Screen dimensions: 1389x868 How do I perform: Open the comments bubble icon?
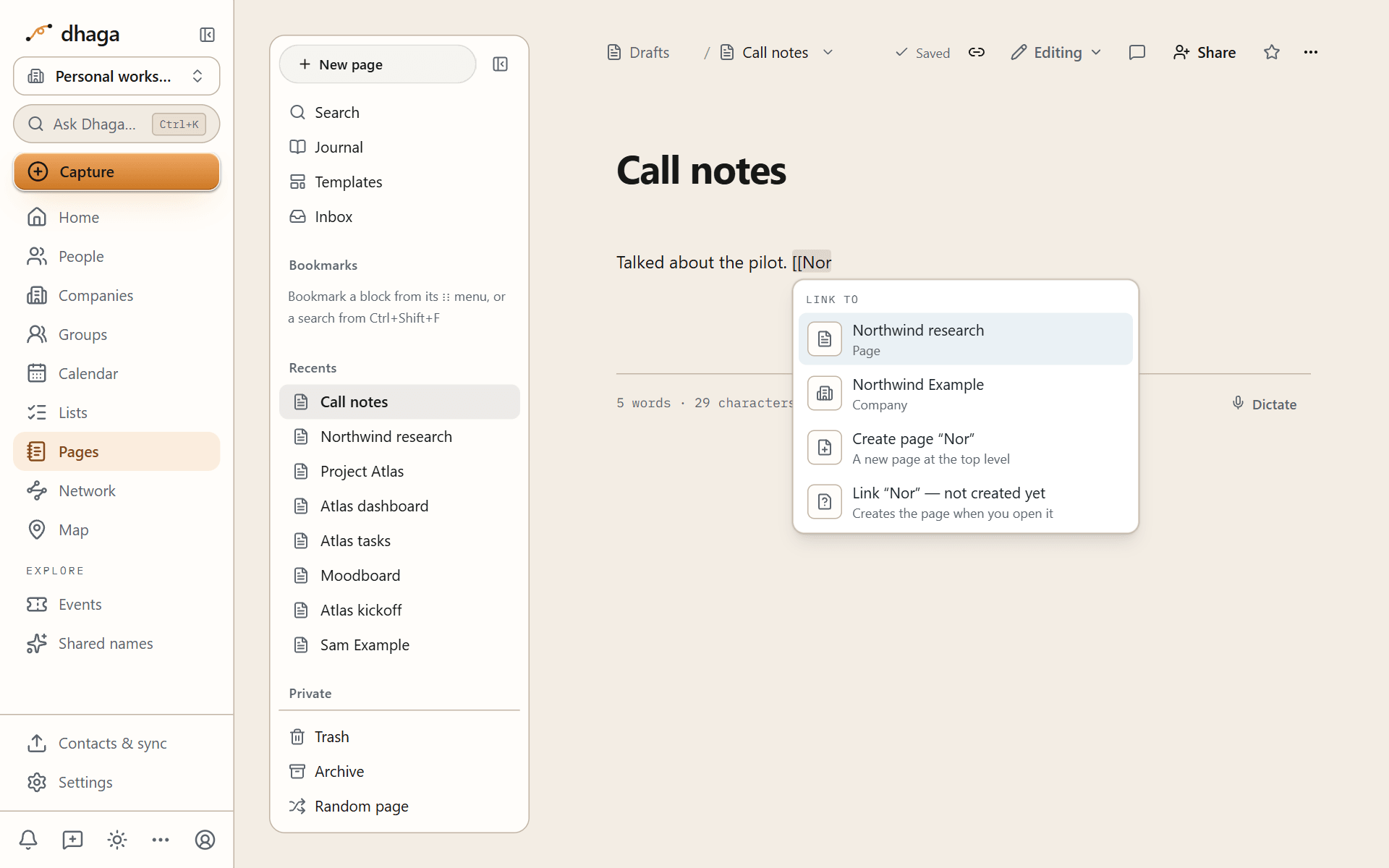tap(1137, 52)
